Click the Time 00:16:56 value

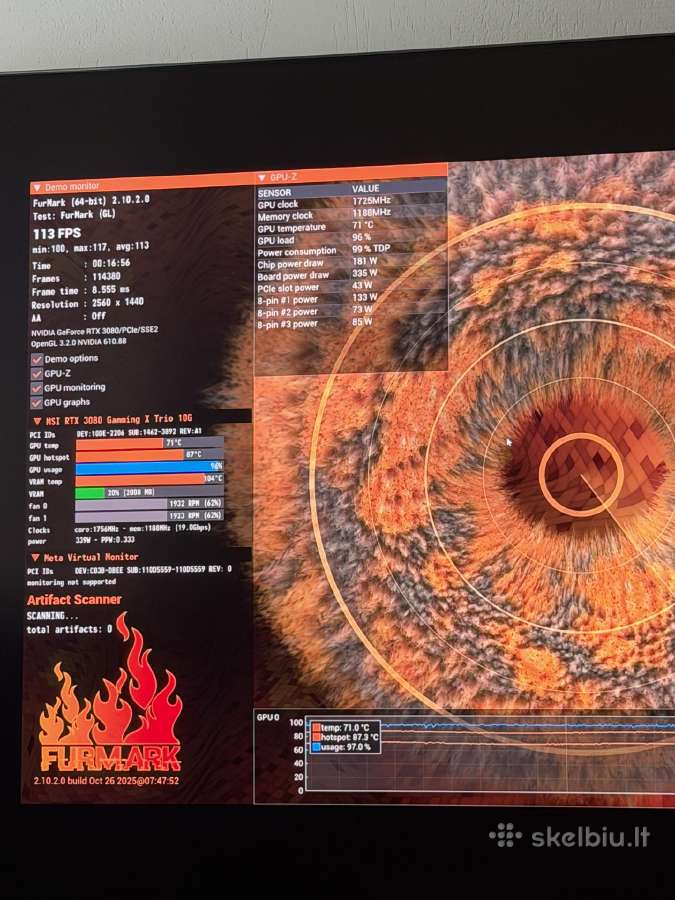111,263
